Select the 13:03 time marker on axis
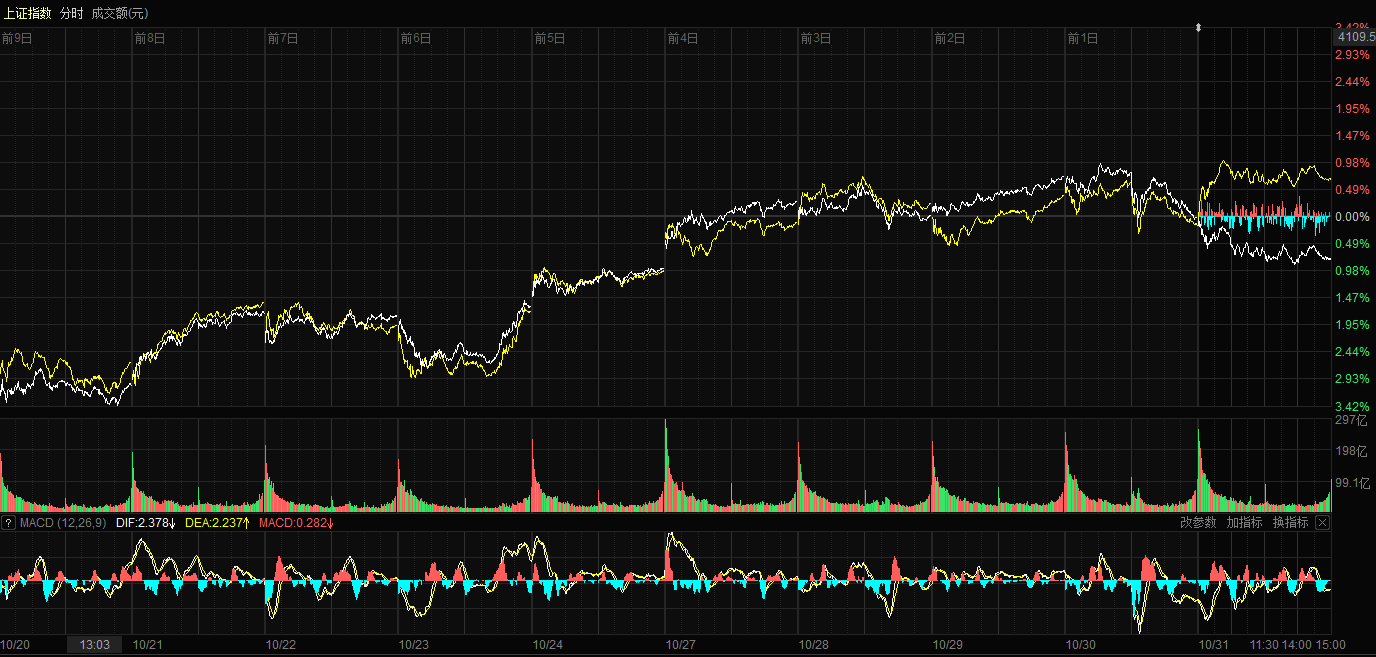Screen dimensions: 1376x657 click(x=94, y=645)
